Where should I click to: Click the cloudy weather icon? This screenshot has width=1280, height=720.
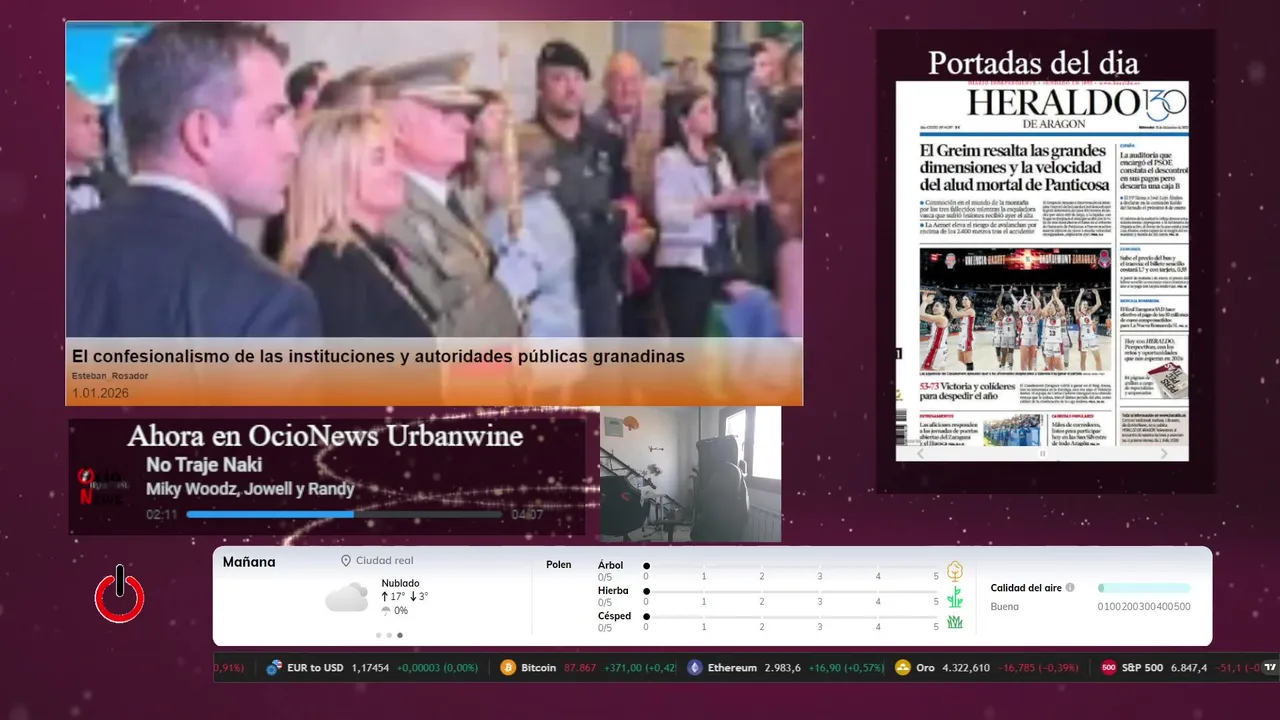click(346, 598)
